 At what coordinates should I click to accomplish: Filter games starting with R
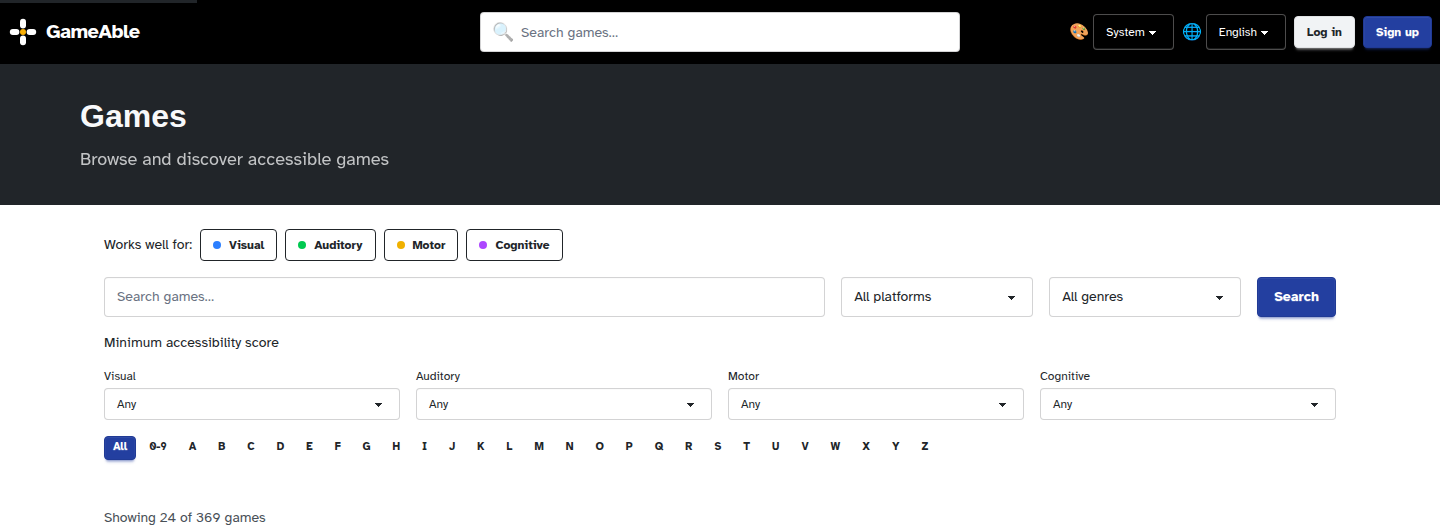tap(688, 447)
